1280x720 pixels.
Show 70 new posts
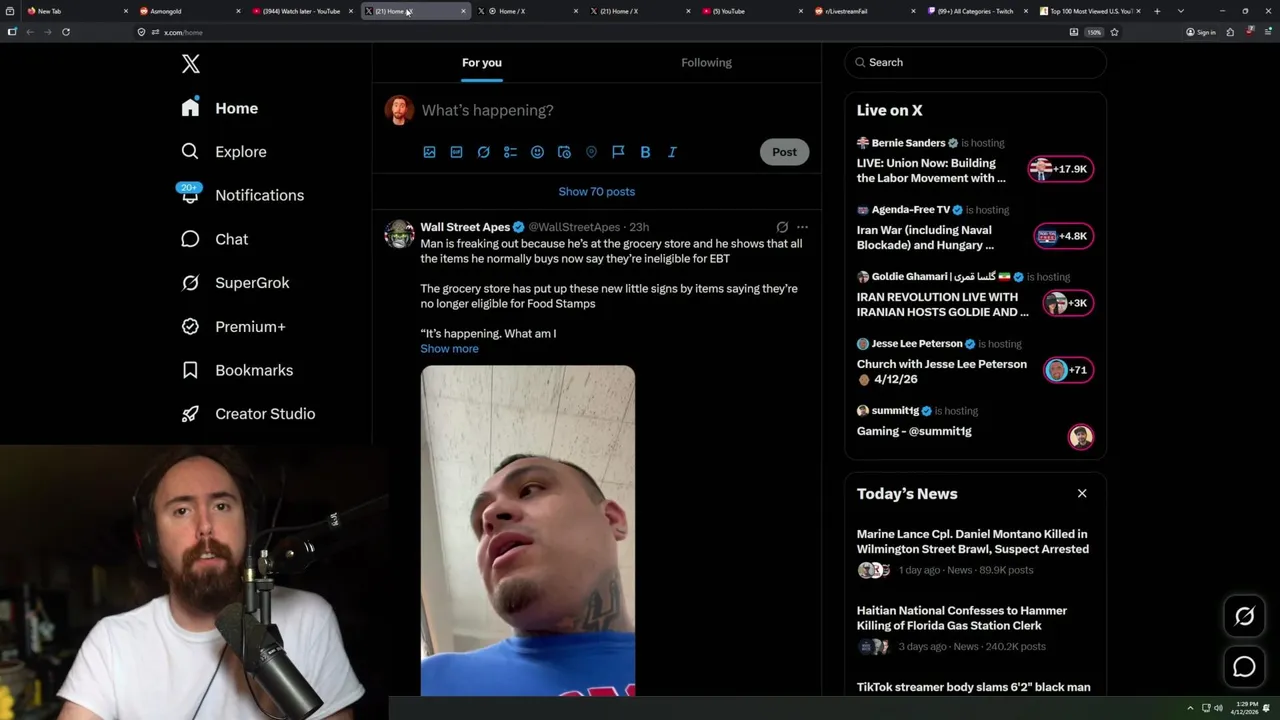pos(597,191)
